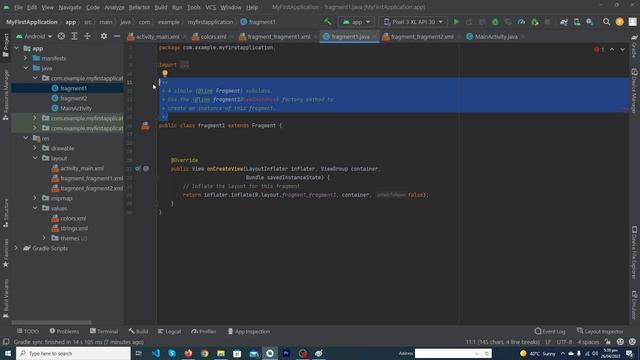Select fragment2 class in project tree
Image resolution: width=640 pixels, height=360 pixels.
(x=73, y=98)
